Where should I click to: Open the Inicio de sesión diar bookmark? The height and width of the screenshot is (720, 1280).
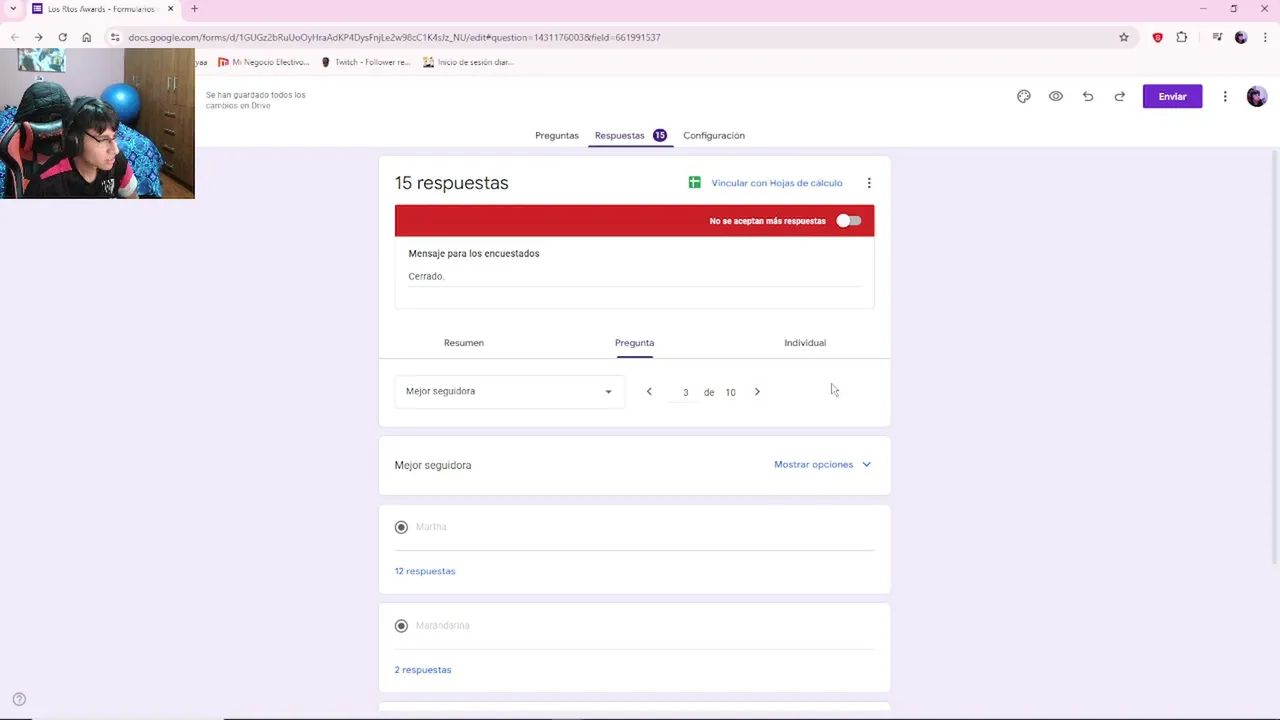pyautogui.click(x=468, y=62)
